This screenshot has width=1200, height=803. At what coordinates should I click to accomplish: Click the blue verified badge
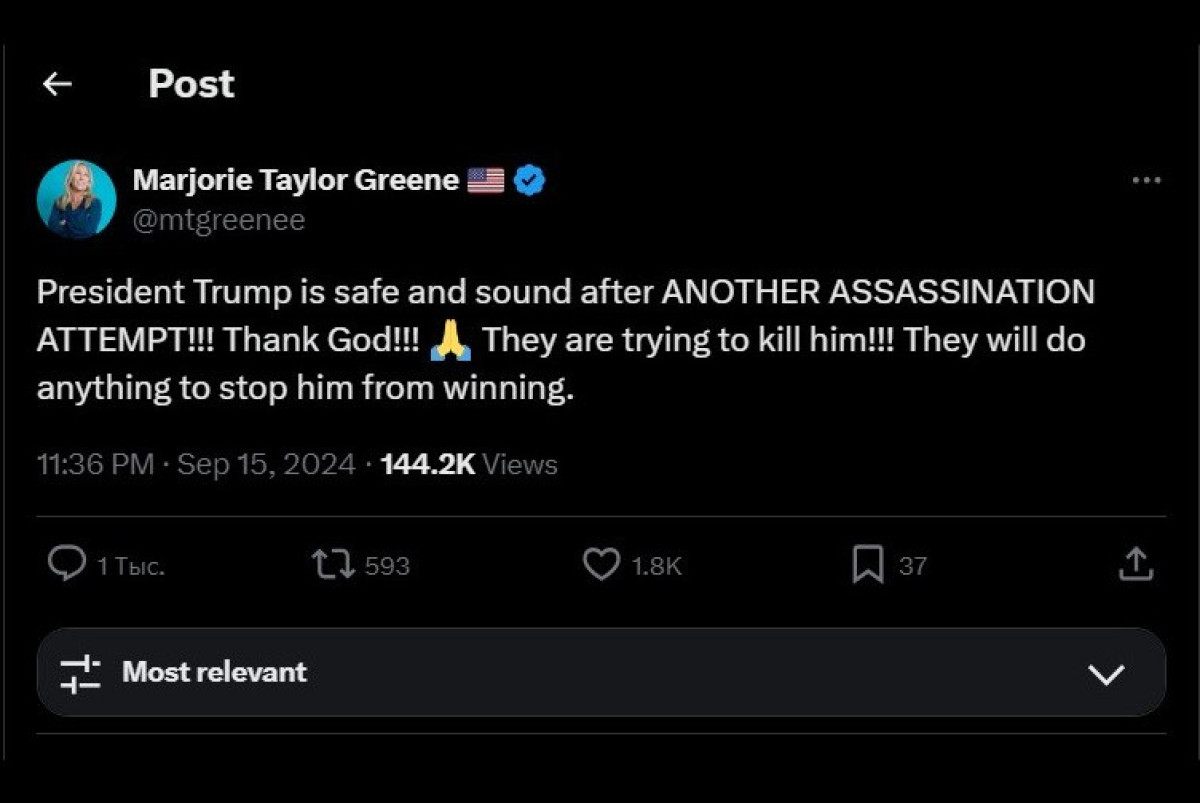coord(530,181)
